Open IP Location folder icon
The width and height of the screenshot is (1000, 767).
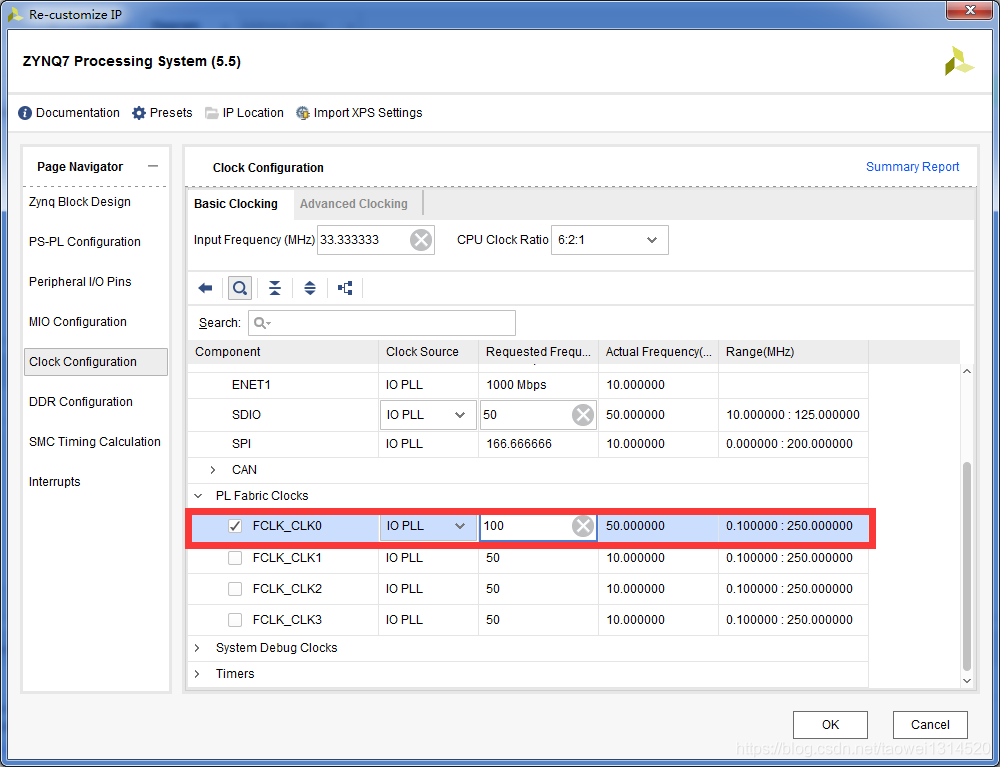click(x=212, y=113)
